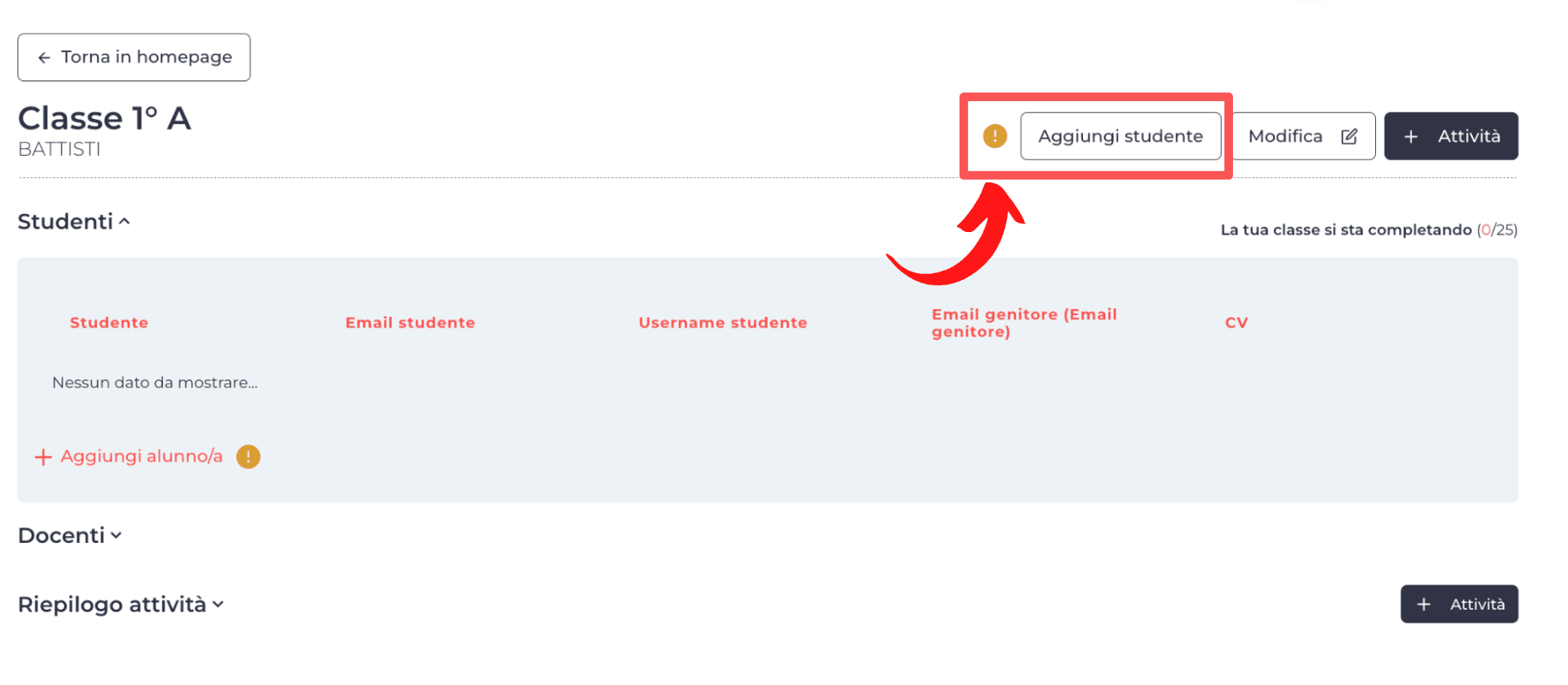
Task: Click the pencil edit icon in Modifica
Action: tap(1350, 136)
